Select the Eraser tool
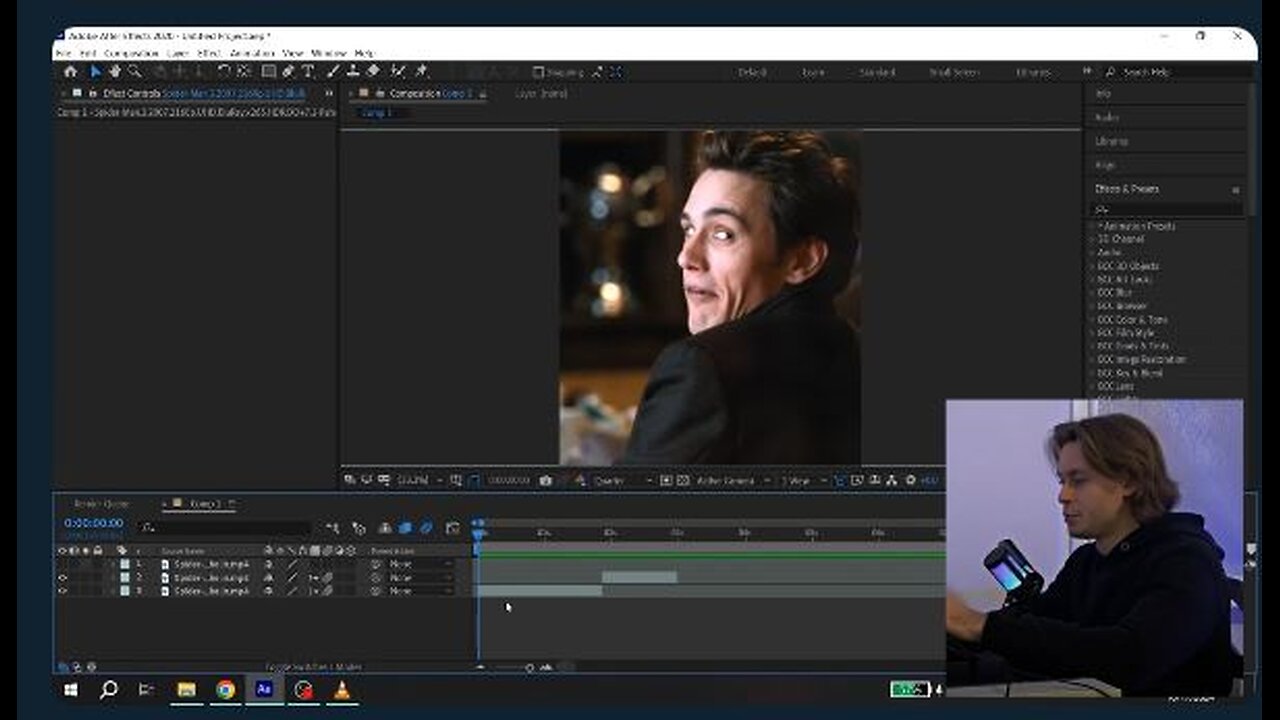 pos(372,72)
